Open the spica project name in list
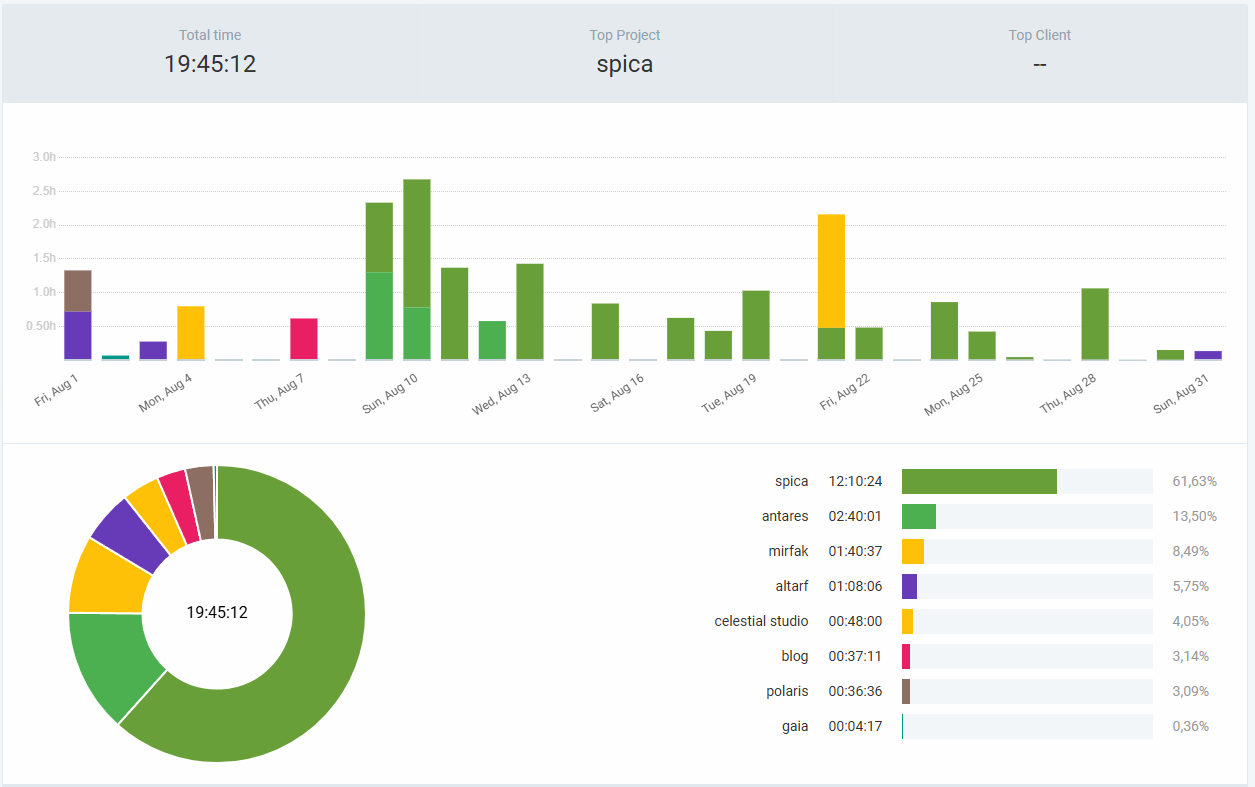 pos(791,481)
